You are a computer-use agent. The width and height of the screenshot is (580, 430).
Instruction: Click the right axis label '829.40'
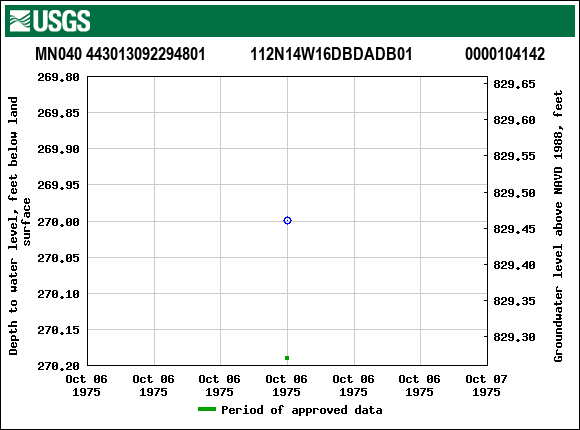click(514, 265)
